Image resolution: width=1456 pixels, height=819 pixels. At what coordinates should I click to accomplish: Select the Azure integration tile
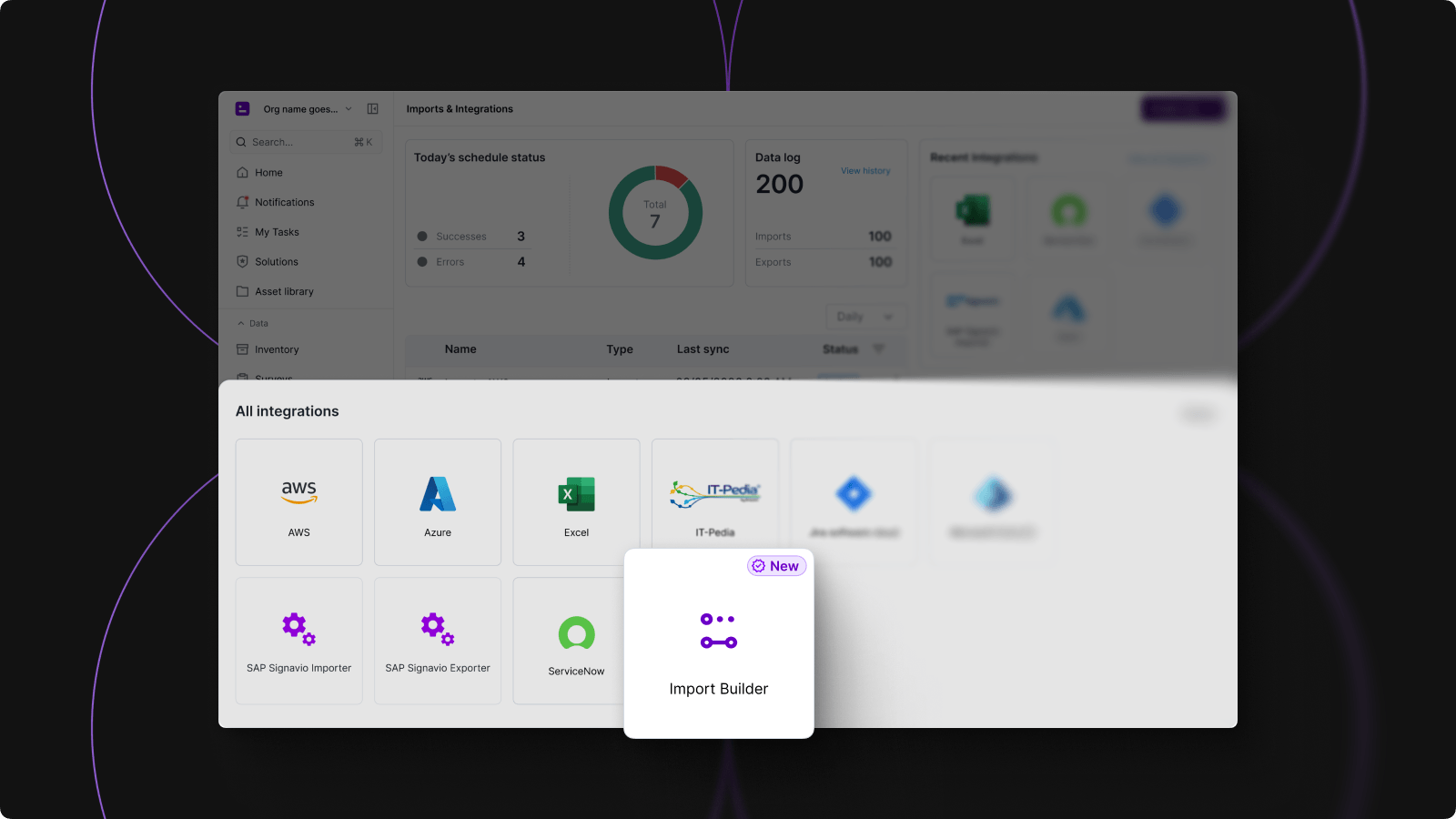coord(437,501)
